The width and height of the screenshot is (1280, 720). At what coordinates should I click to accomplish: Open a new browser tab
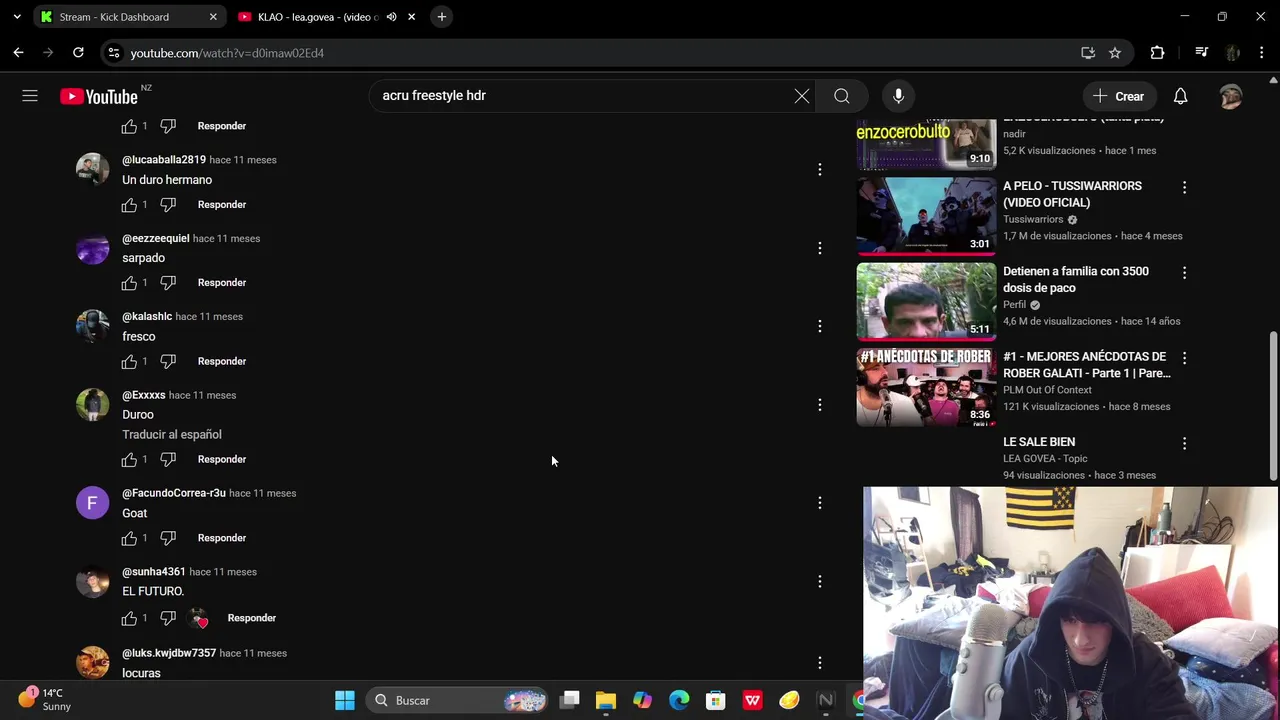click(441, 17)
